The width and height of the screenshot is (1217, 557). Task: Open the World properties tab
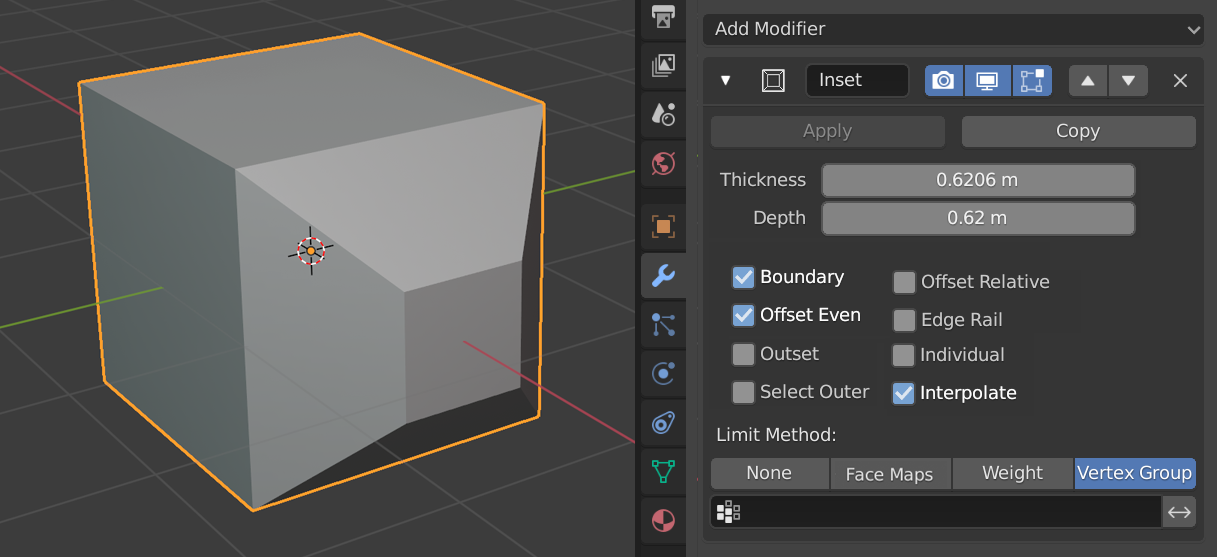tap(663, 163)
